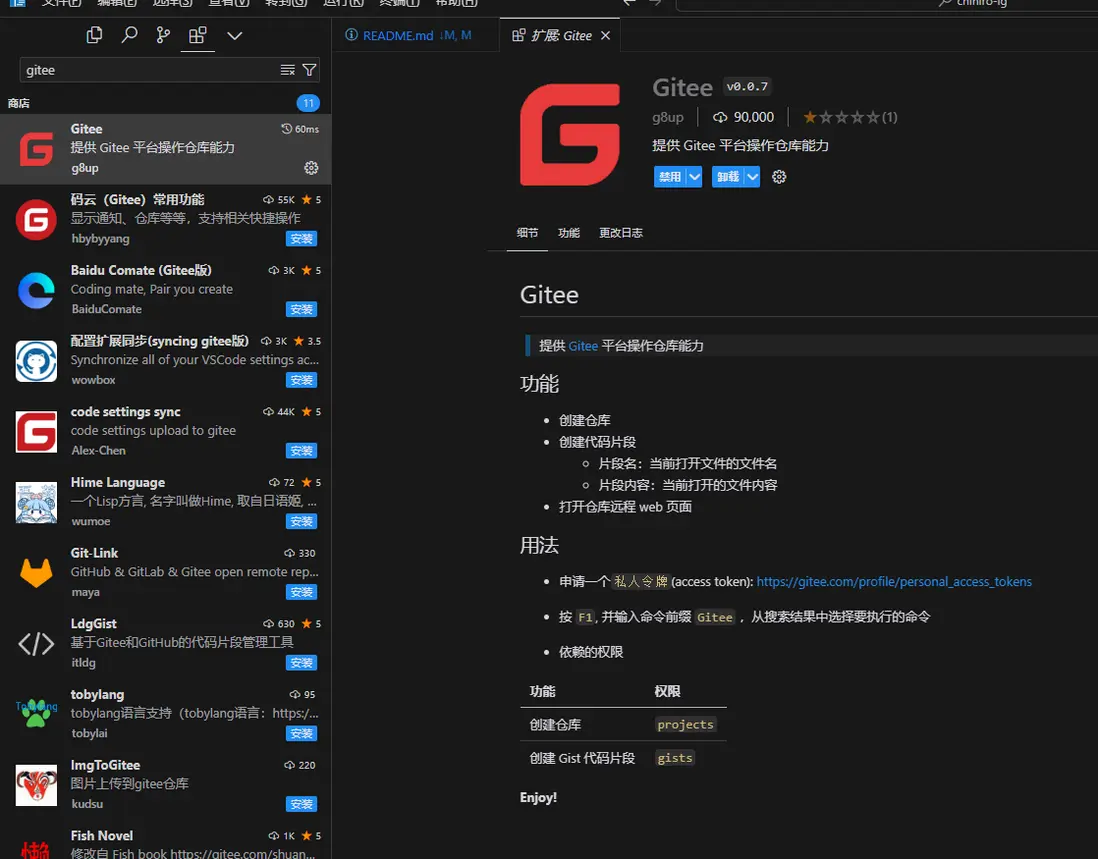Open the Source Control view

(x=163, y=35)
